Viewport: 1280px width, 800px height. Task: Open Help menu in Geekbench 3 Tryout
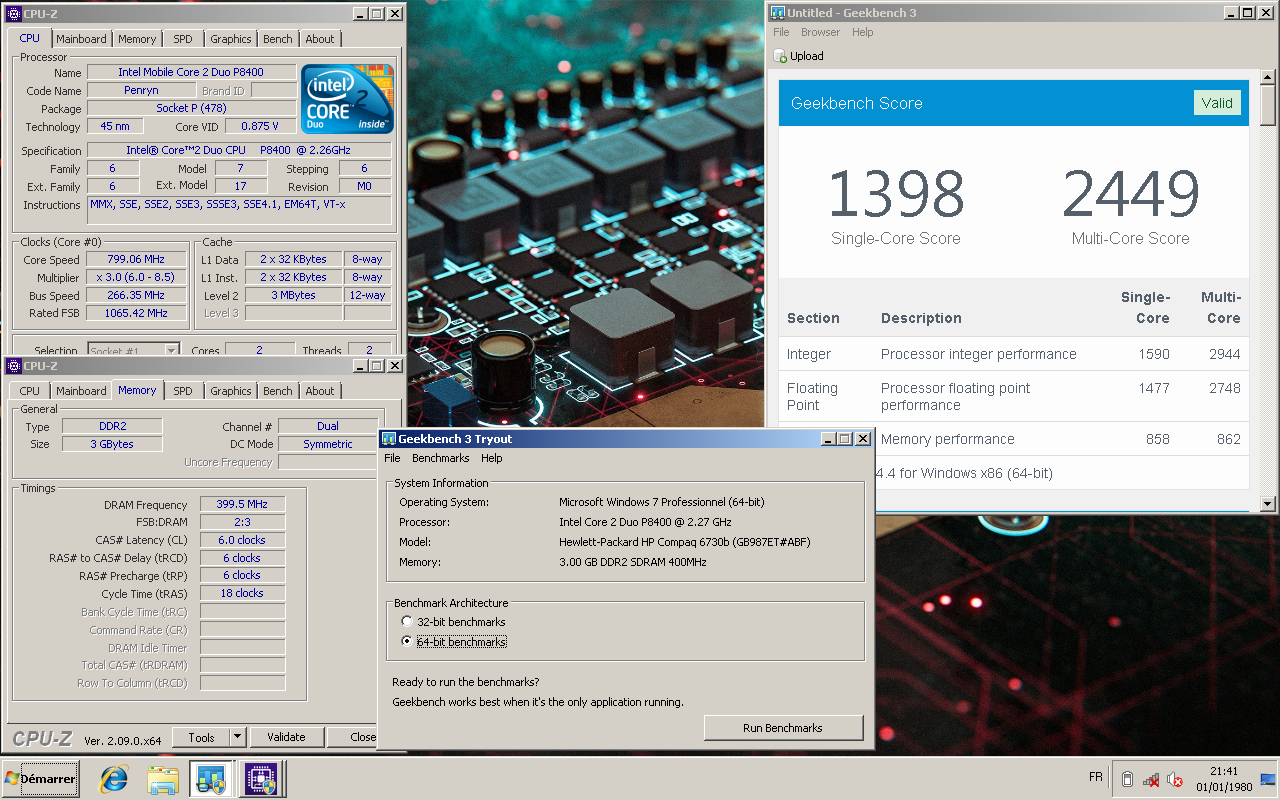pos(491,458)
